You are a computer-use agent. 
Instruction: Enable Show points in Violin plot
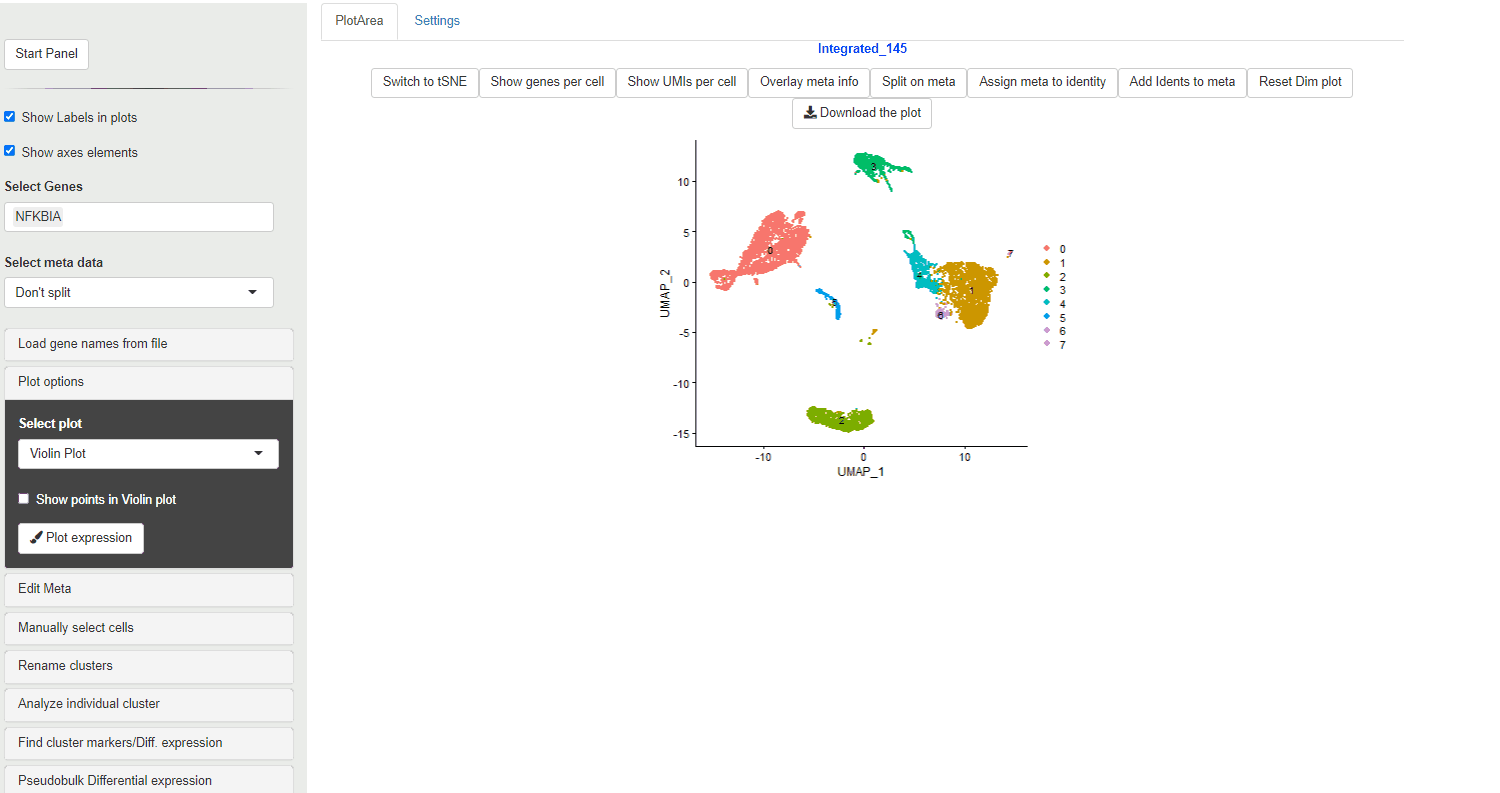[x=24, y=499]
